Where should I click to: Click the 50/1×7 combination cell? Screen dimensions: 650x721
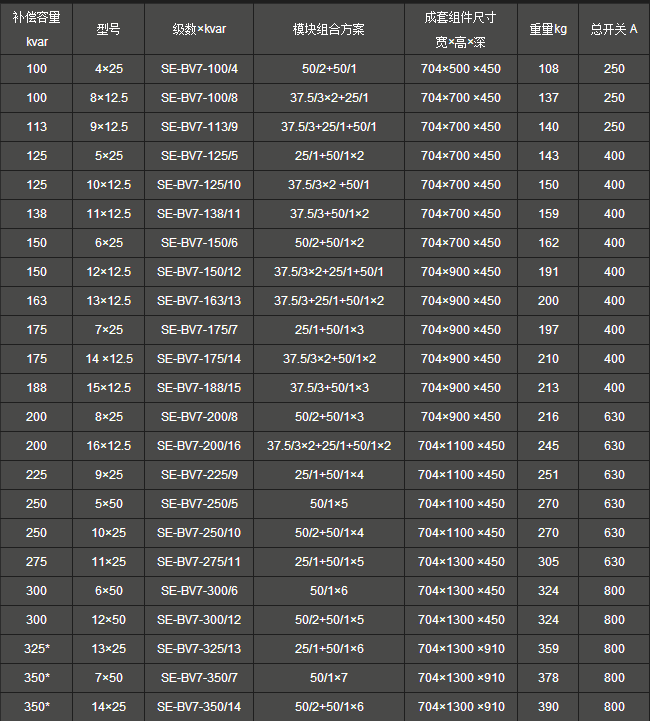[x=329, y=677]
